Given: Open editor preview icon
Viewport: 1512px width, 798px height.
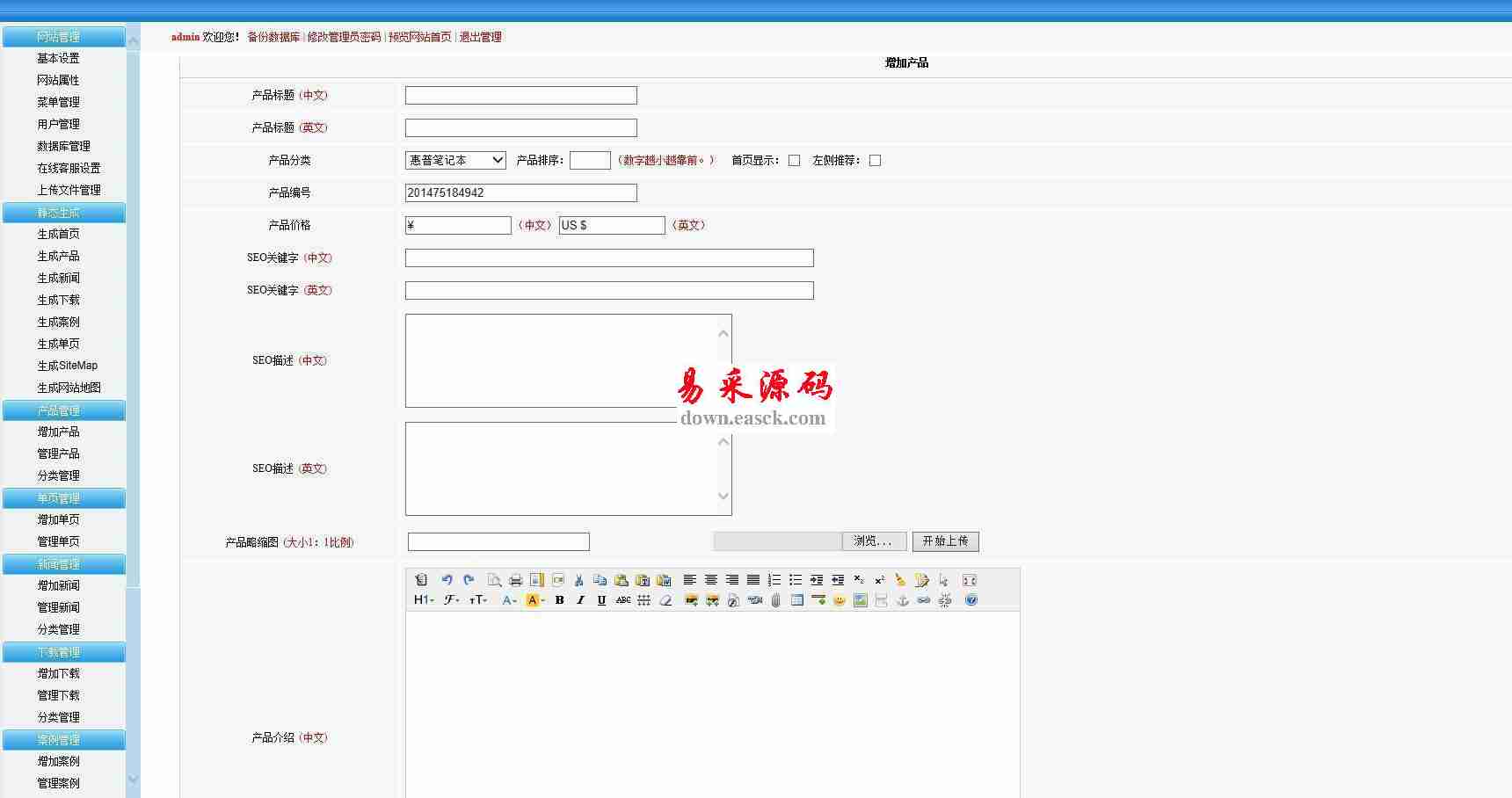Looking at the screenshot, I should pos(494,580).
